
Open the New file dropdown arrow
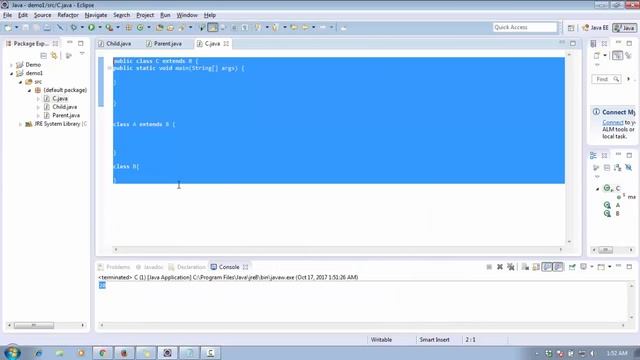pos(16,28)
